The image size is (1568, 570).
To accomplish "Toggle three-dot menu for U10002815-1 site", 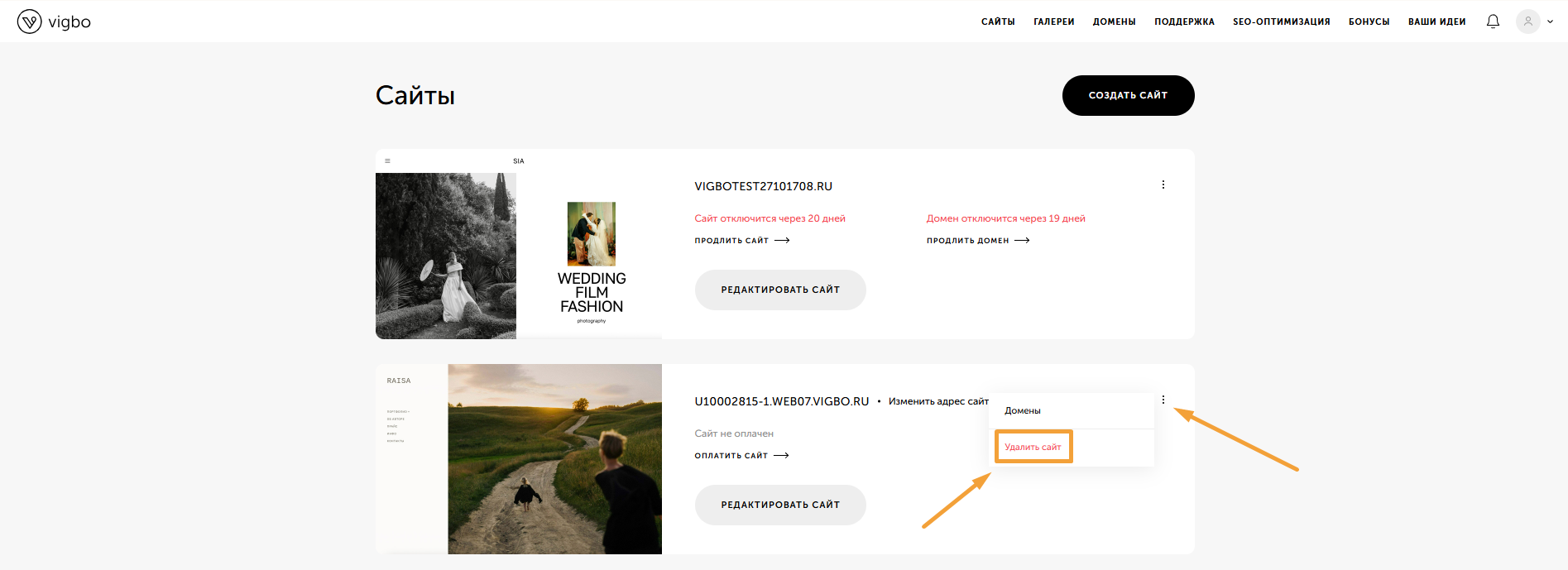I will click(1163, 400).
